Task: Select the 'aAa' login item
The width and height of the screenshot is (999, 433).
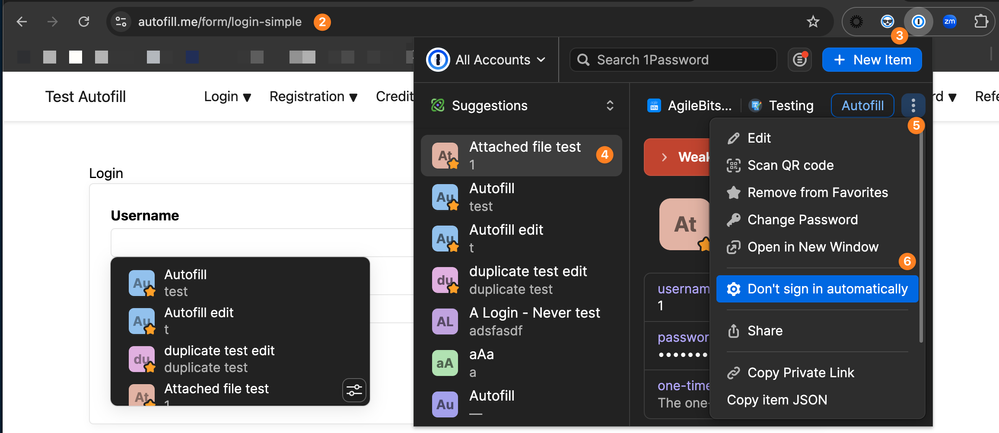Action: (521, 363)
